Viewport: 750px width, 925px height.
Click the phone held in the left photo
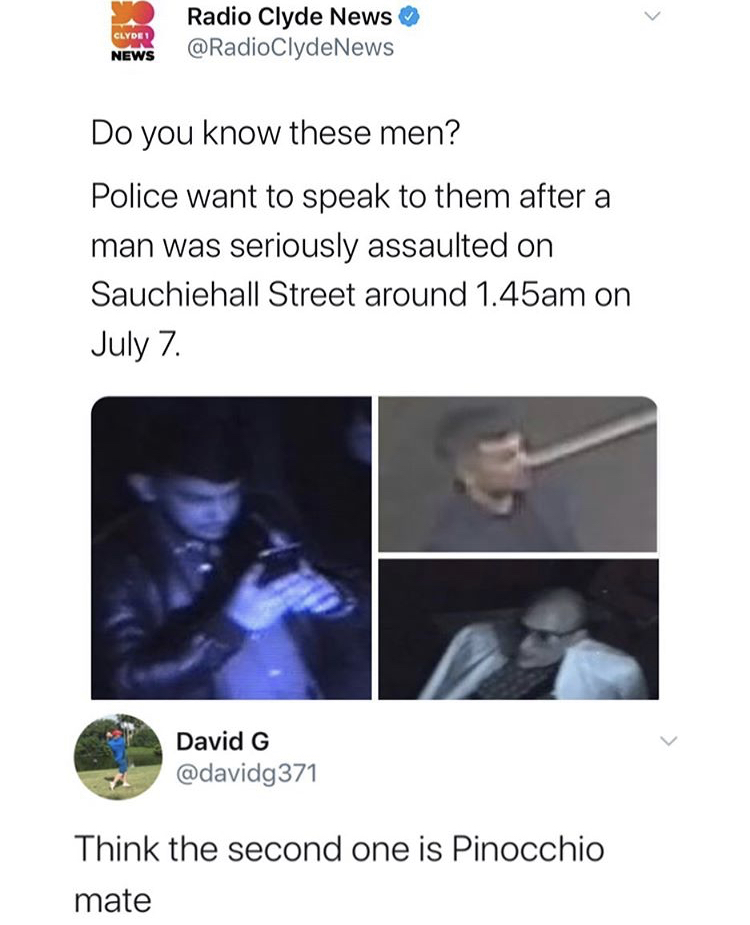[279, 564]
